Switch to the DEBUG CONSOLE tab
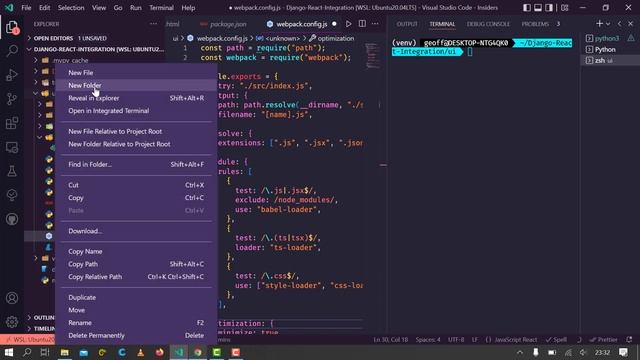 (x=488, y=24)
